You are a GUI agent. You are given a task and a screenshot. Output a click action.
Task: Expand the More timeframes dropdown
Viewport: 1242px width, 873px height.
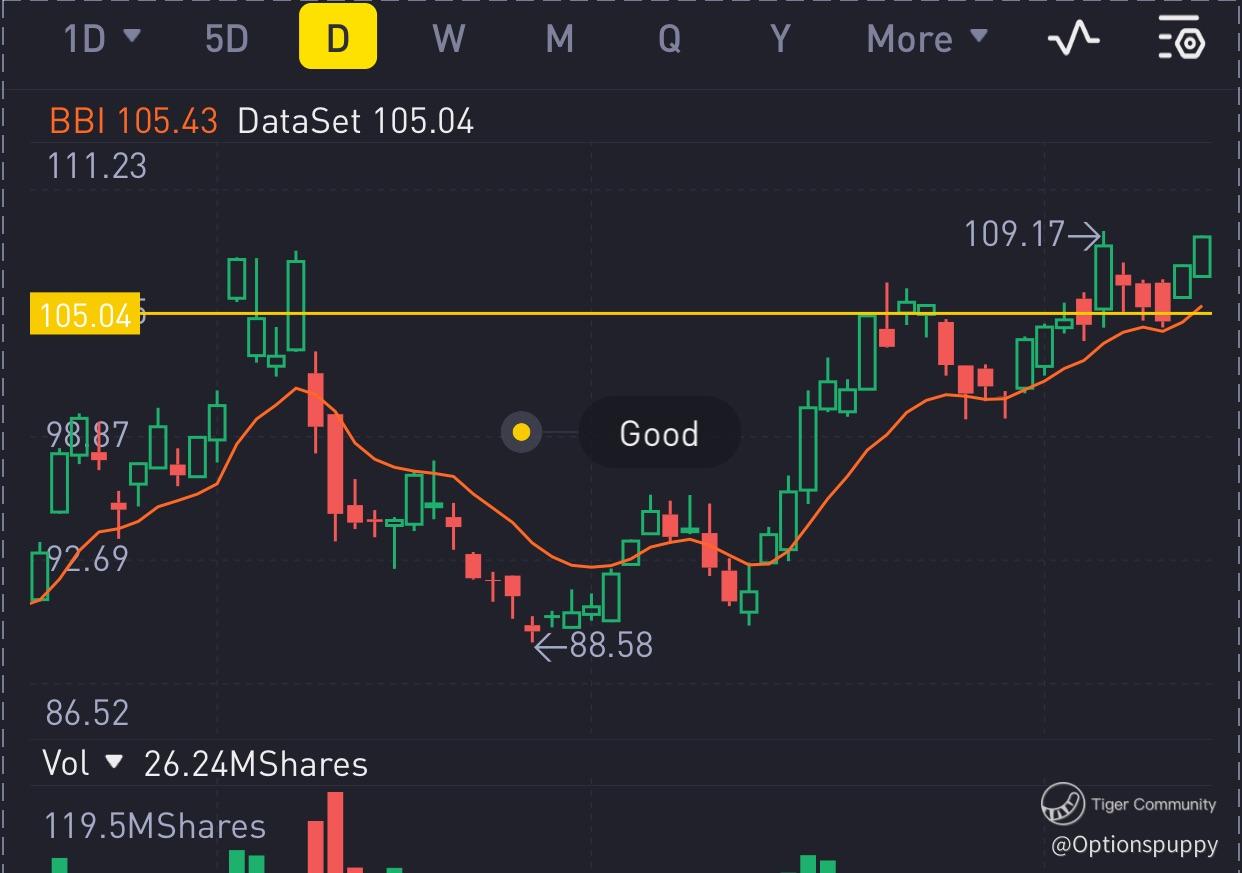pos(927,38)
